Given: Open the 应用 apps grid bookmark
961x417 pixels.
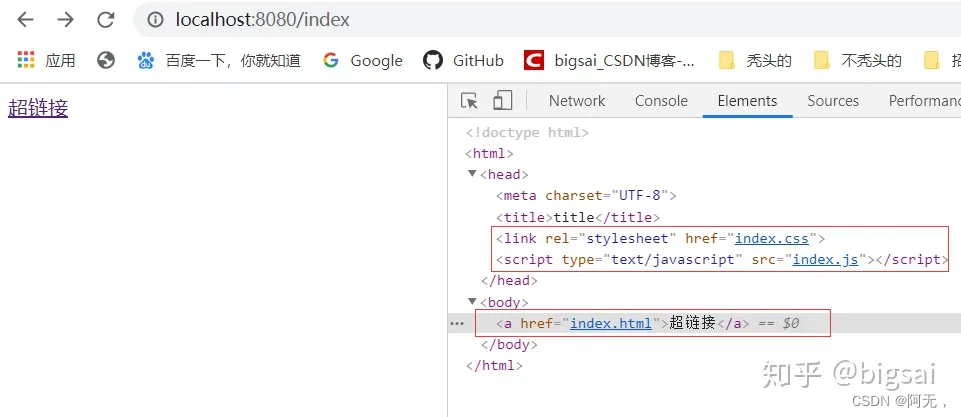Looking at the screenshot, I should click(x=46, y=60).
